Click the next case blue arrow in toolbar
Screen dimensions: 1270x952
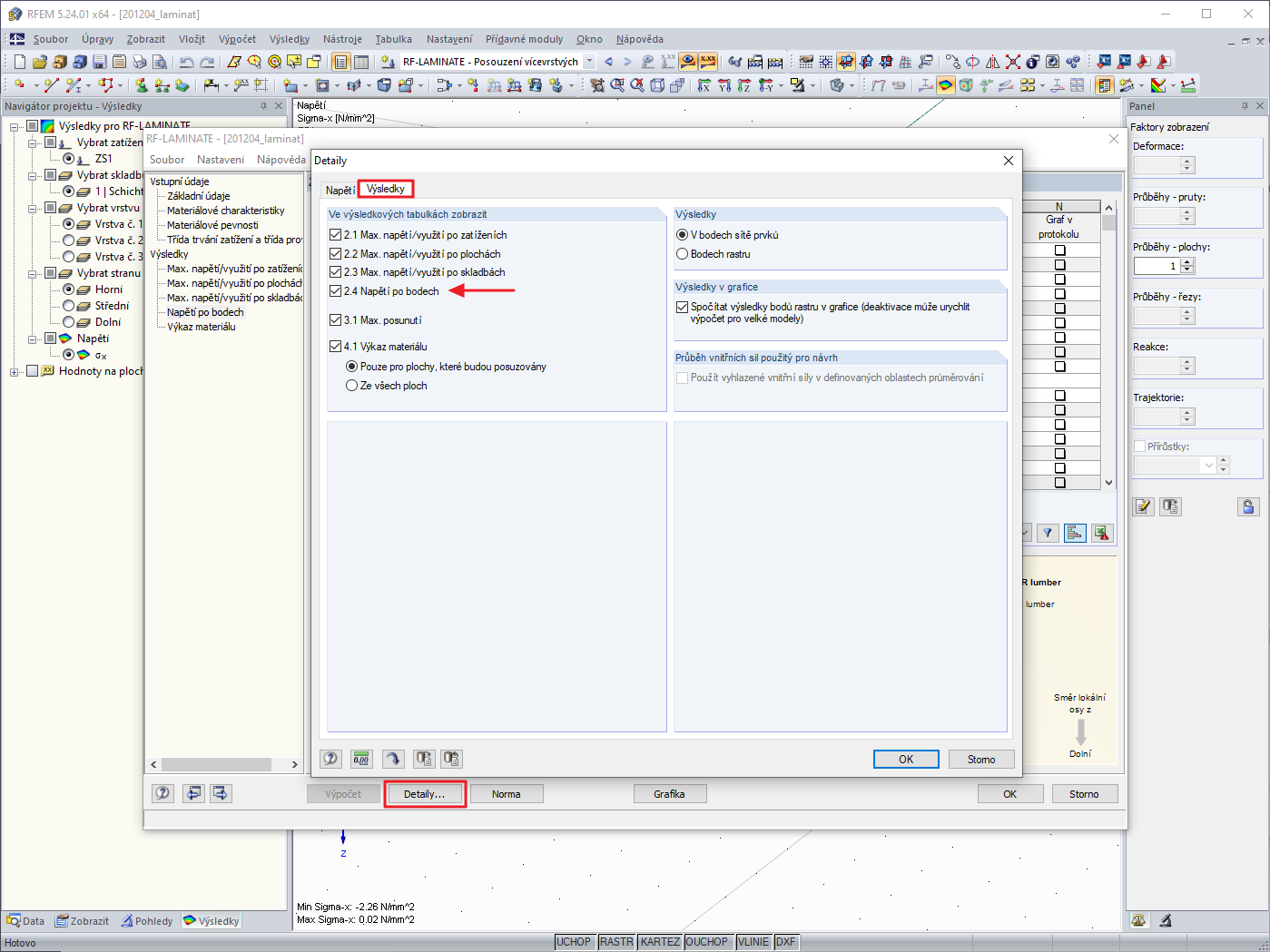[627, 62]
